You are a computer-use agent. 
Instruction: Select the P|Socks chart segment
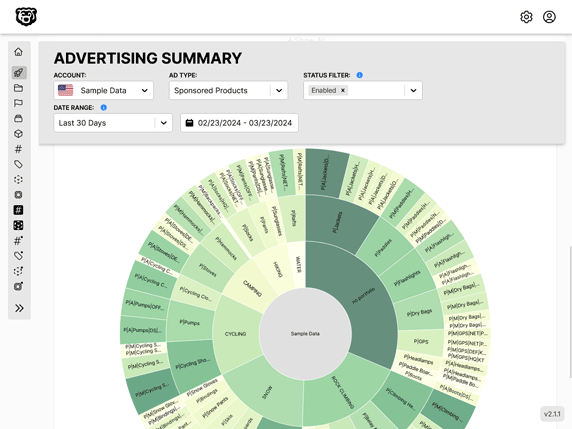pos(247,233)
